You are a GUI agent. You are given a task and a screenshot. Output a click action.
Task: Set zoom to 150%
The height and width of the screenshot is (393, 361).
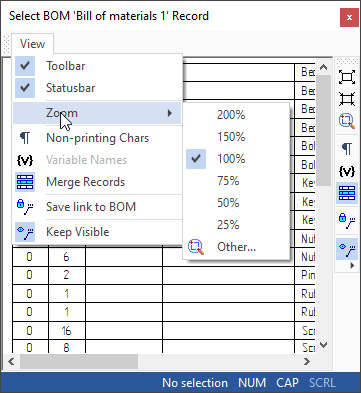[x=236, y=137]
